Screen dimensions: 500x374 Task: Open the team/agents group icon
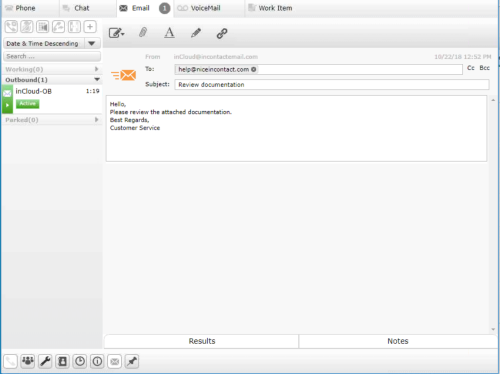pos(28,362)
